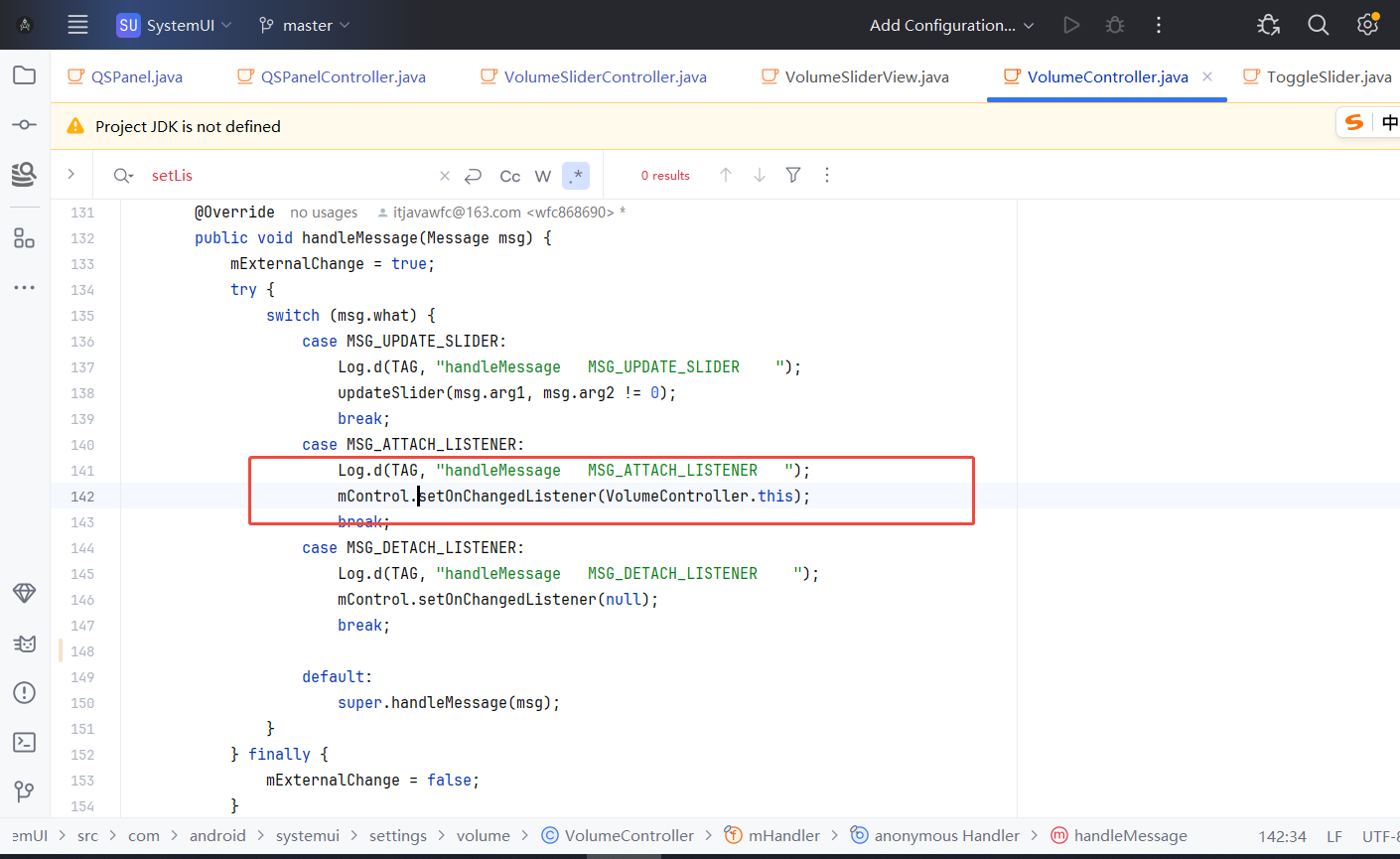Click breadcrumb settings
The width and height of the screenshot is (1400, 859).
coord(397,836)
